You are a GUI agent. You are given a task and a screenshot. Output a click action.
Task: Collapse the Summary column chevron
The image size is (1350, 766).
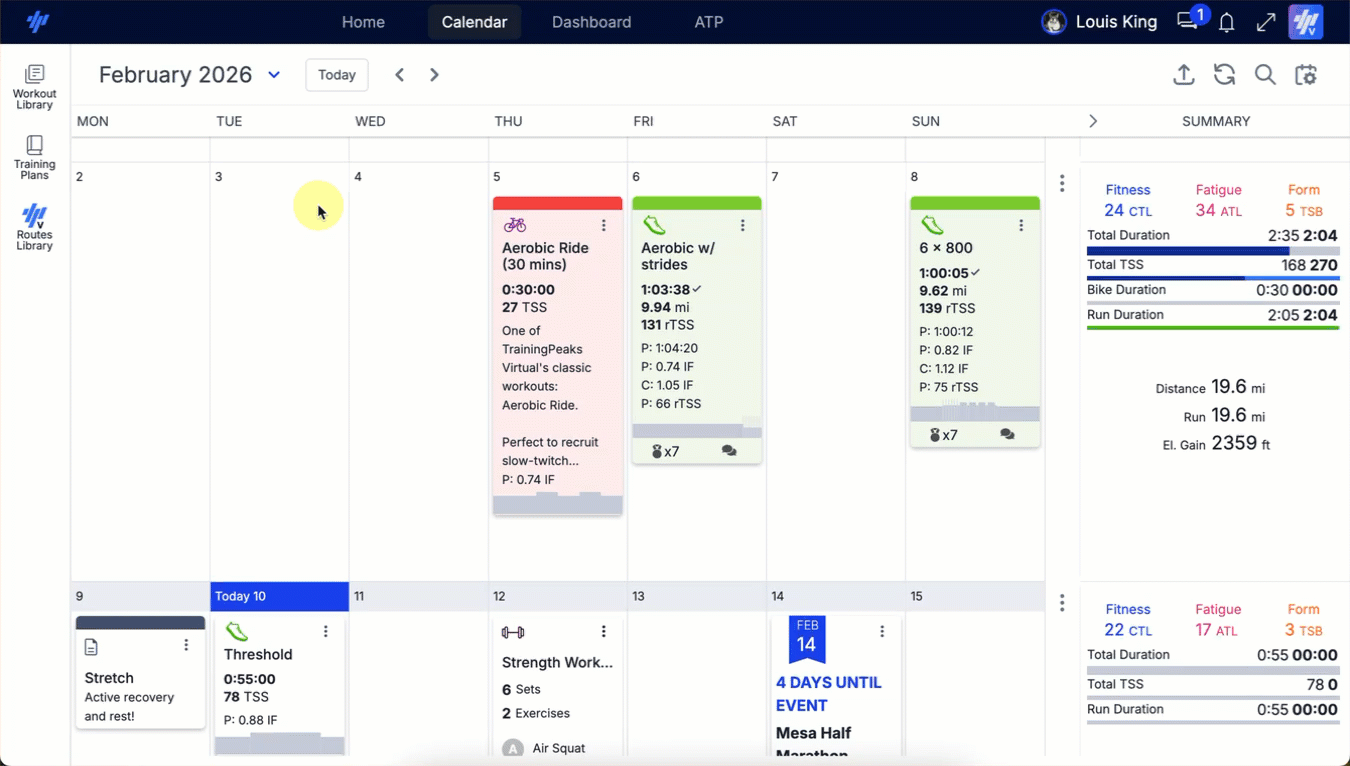(1093, 121)
